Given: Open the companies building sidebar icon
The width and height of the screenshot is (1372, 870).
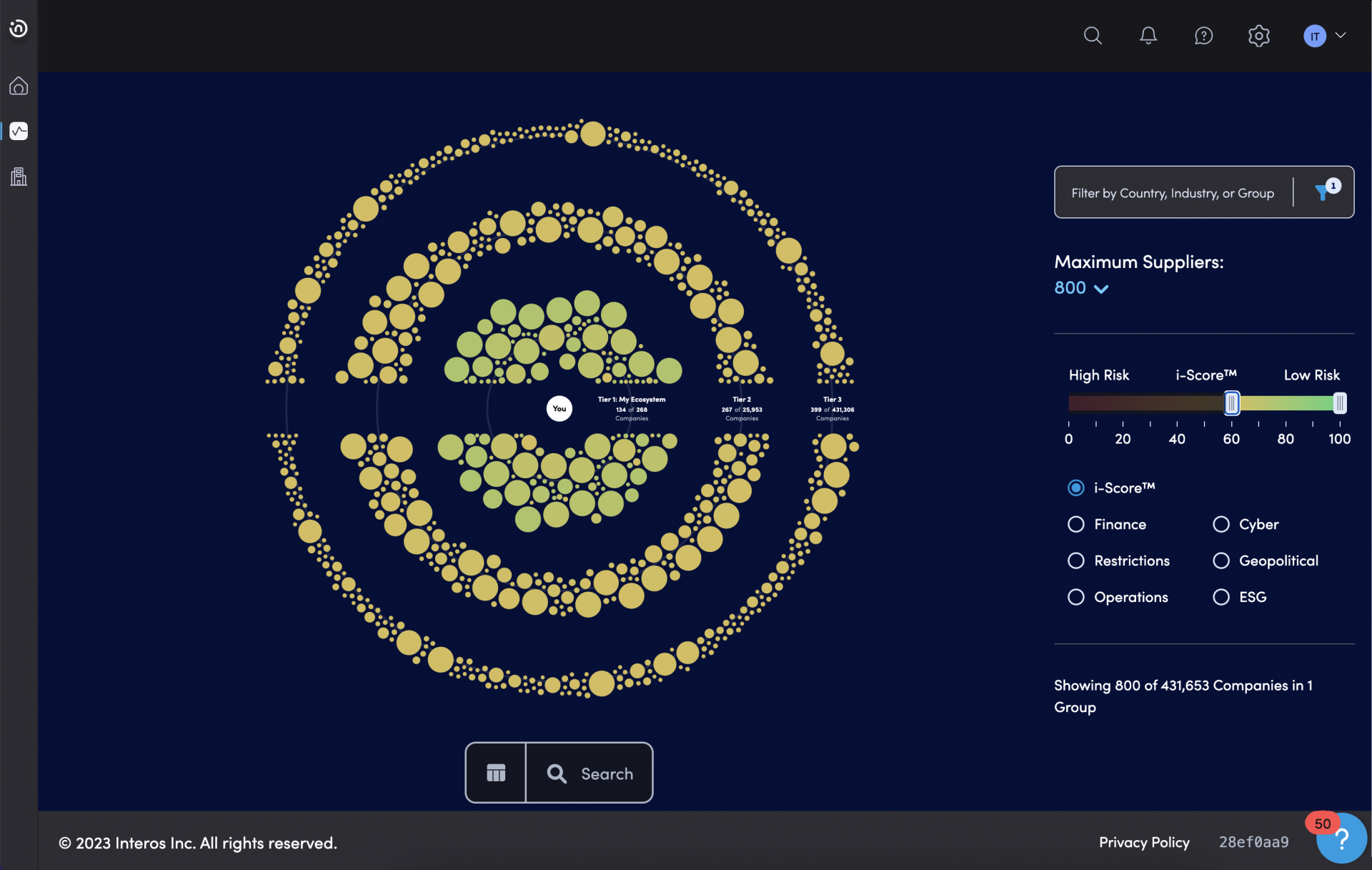Looking at the screenshot, I should pos(19,177).
